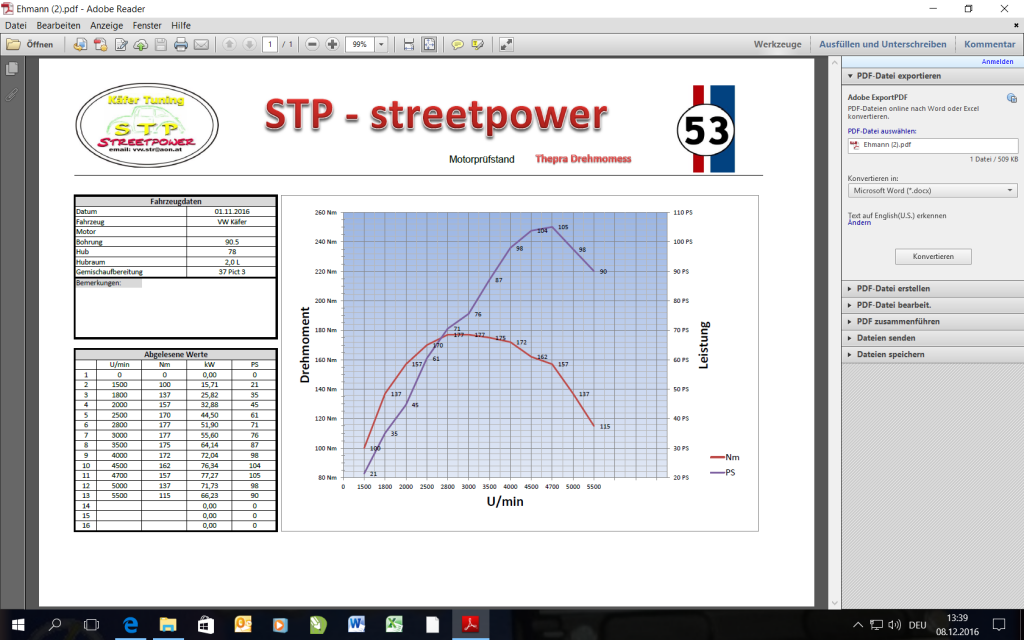1024x640 pixels.
Task: Click the 99% zoom value field
Action: pyautogui.click(x=360, y=44)
